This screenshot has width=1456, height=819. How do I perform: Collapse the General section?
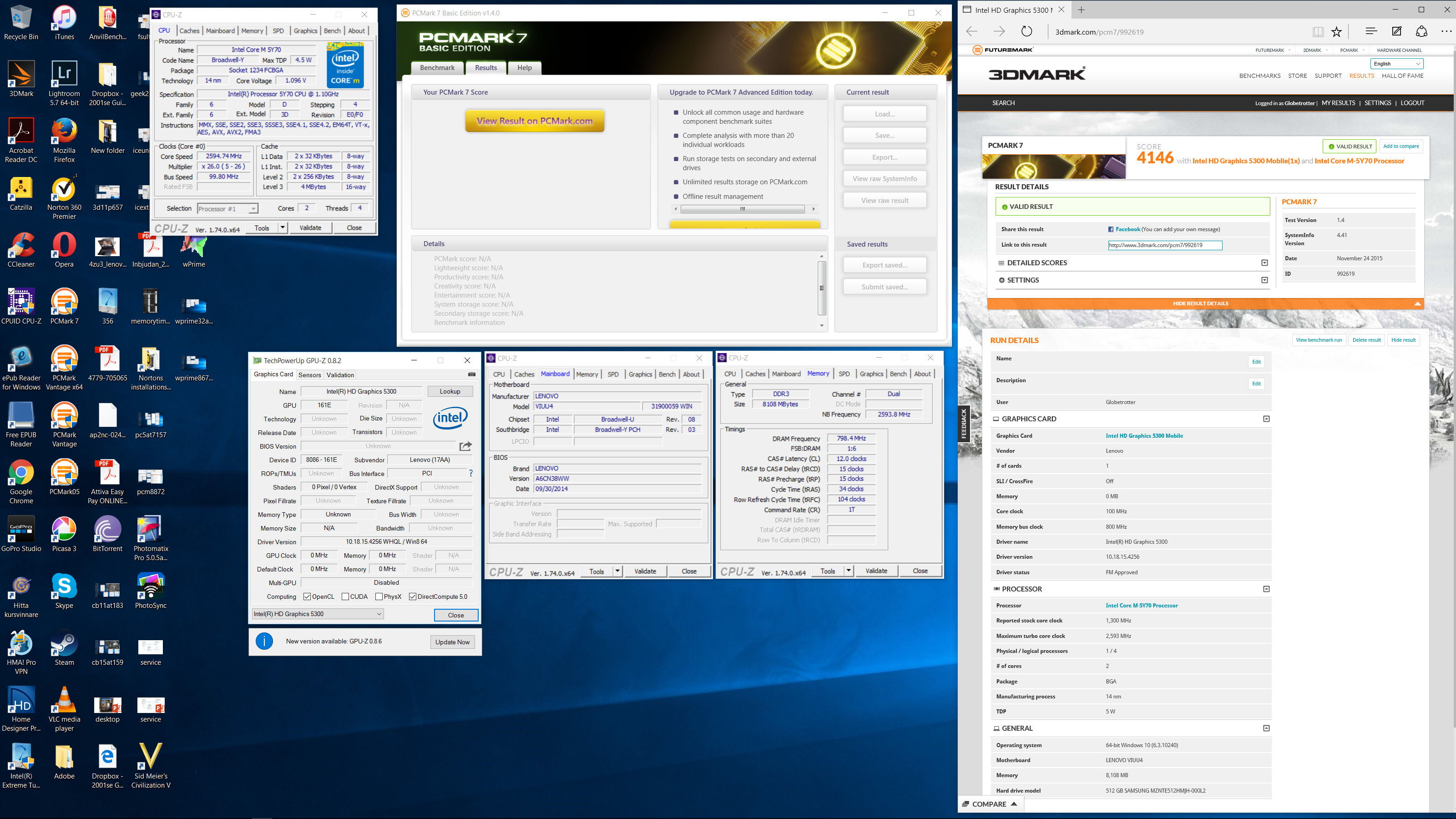pos(1266,728)
